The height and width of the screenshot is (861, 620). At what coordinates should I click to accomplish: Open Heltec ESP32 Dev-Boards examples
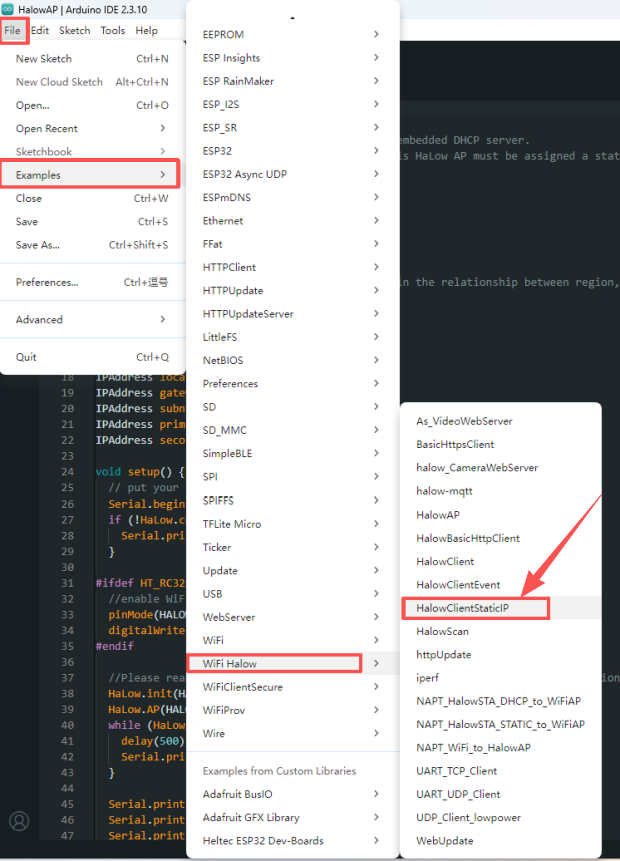[x=292, y=841]
